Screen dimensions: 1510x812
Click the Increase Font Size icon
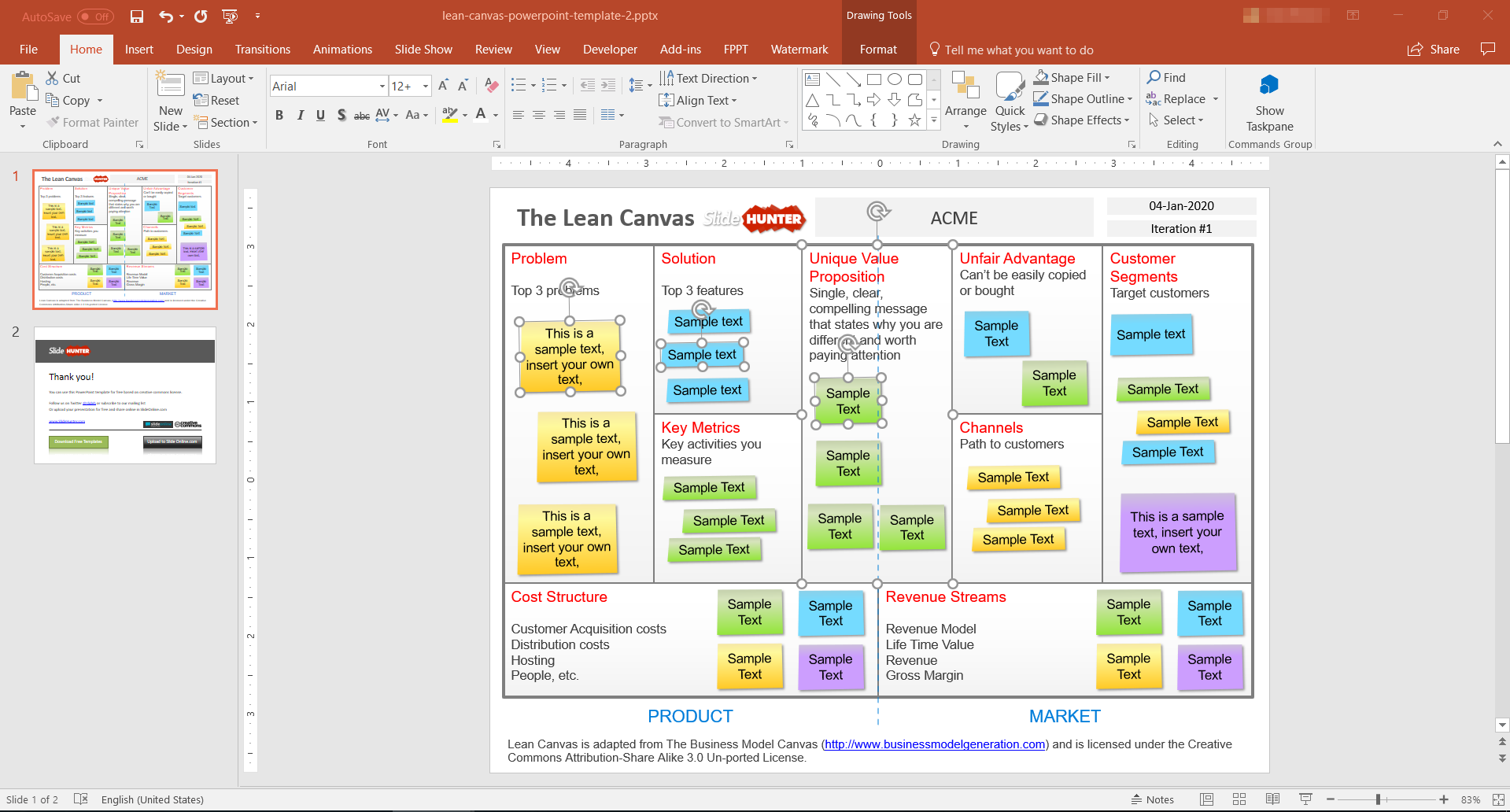[443, 86]
